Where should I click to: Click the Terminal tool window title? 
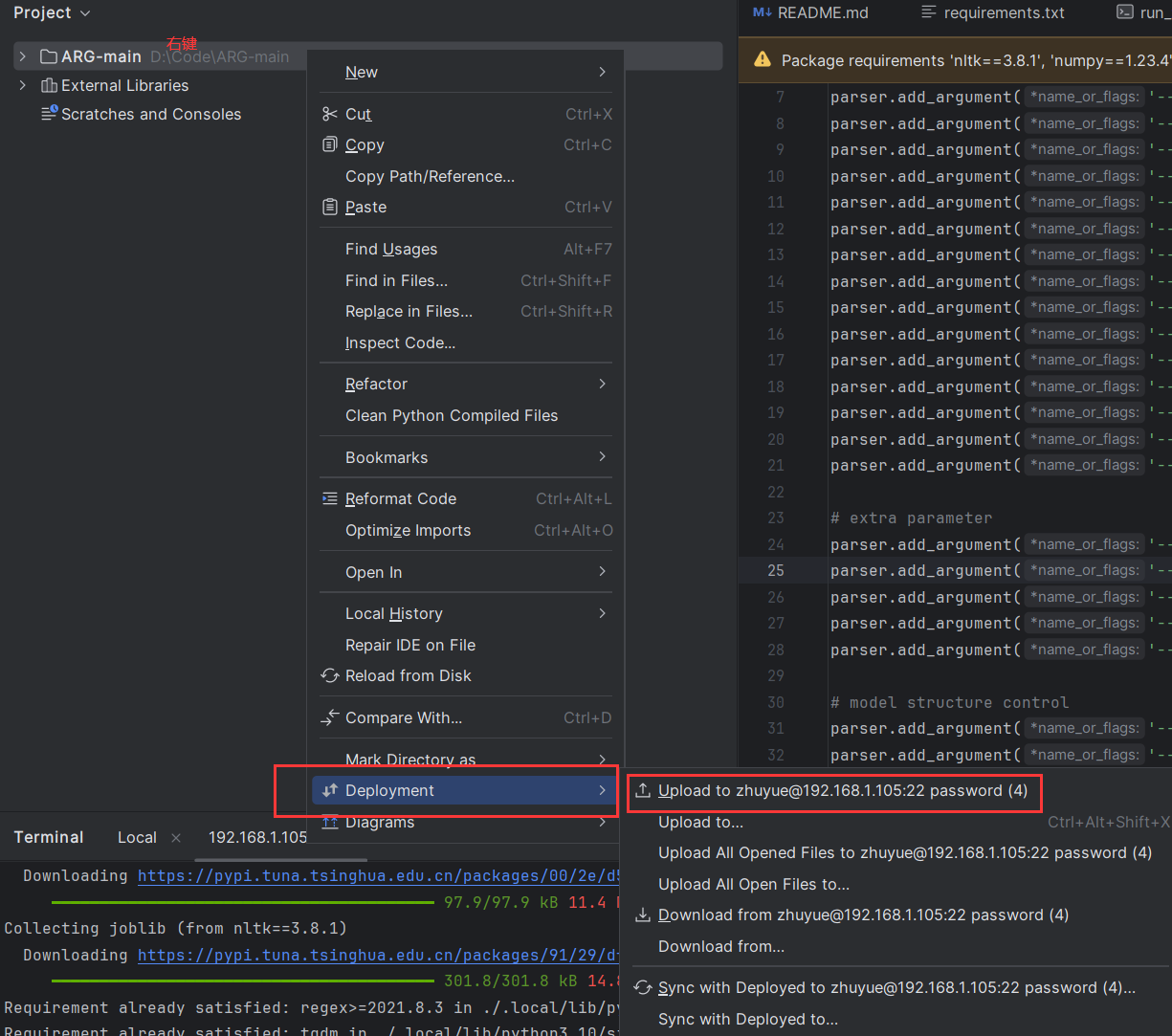(49, 837)
